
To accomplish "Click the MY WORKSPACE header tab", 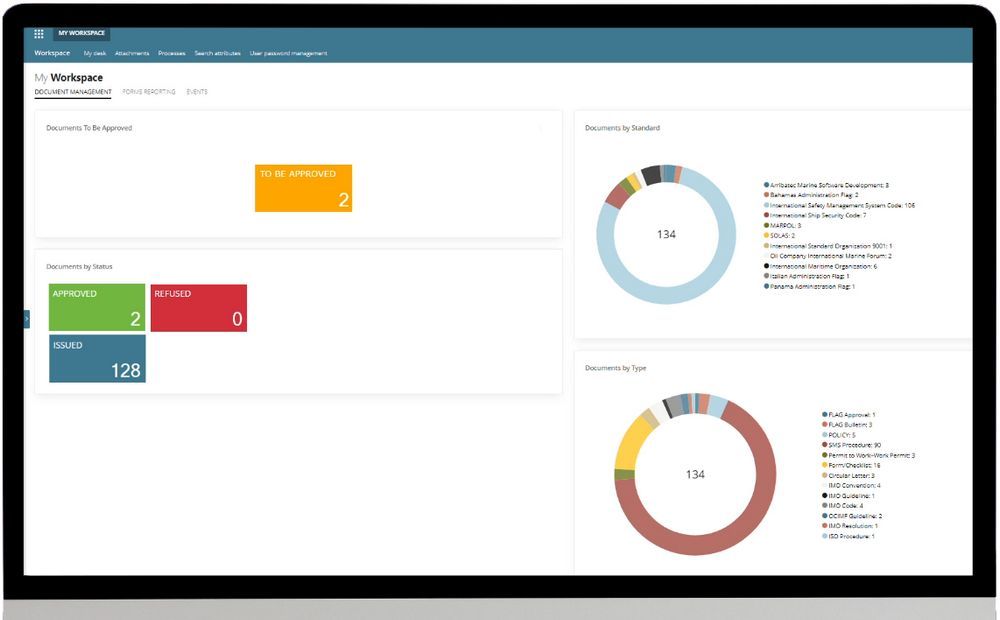I will click(81, 33).
